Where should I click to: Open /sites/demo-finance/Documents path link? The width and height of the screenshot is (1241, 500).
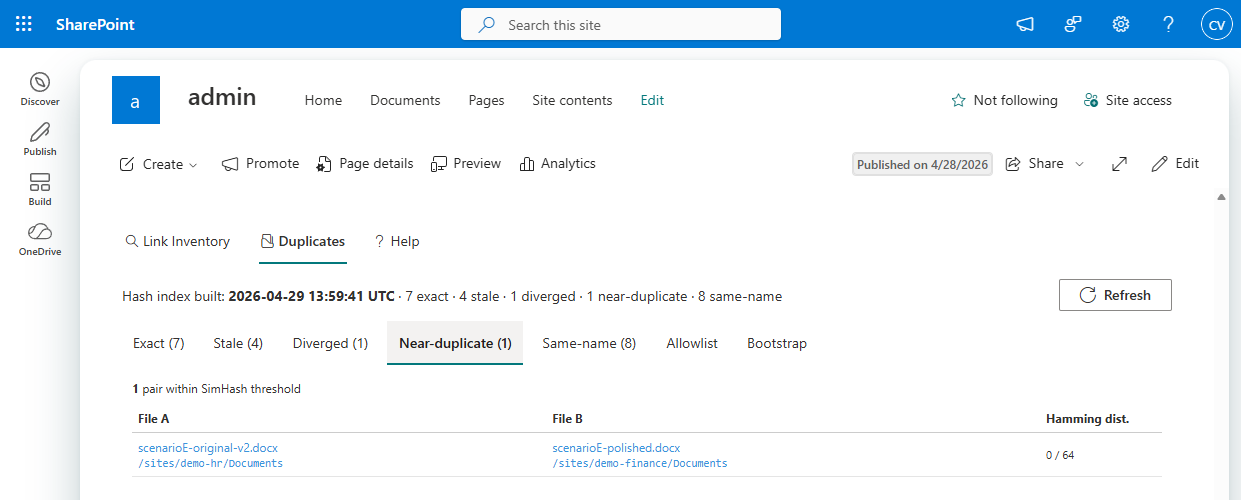(640, 463)
